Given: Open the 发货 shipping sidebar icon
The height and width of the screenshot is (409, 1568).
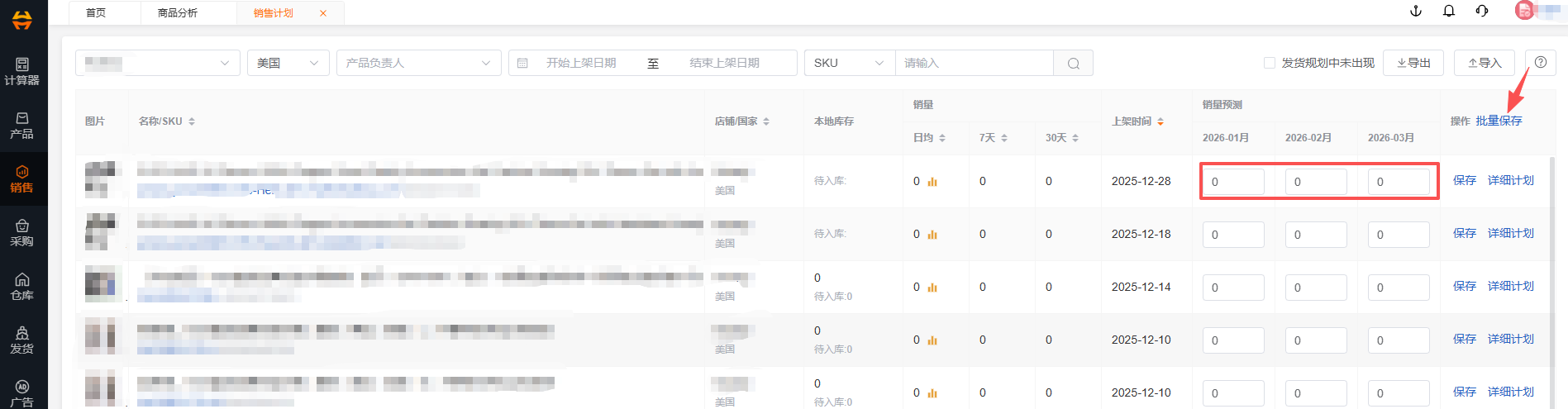Looking at the screenshot, I should [x=22, y=340].
